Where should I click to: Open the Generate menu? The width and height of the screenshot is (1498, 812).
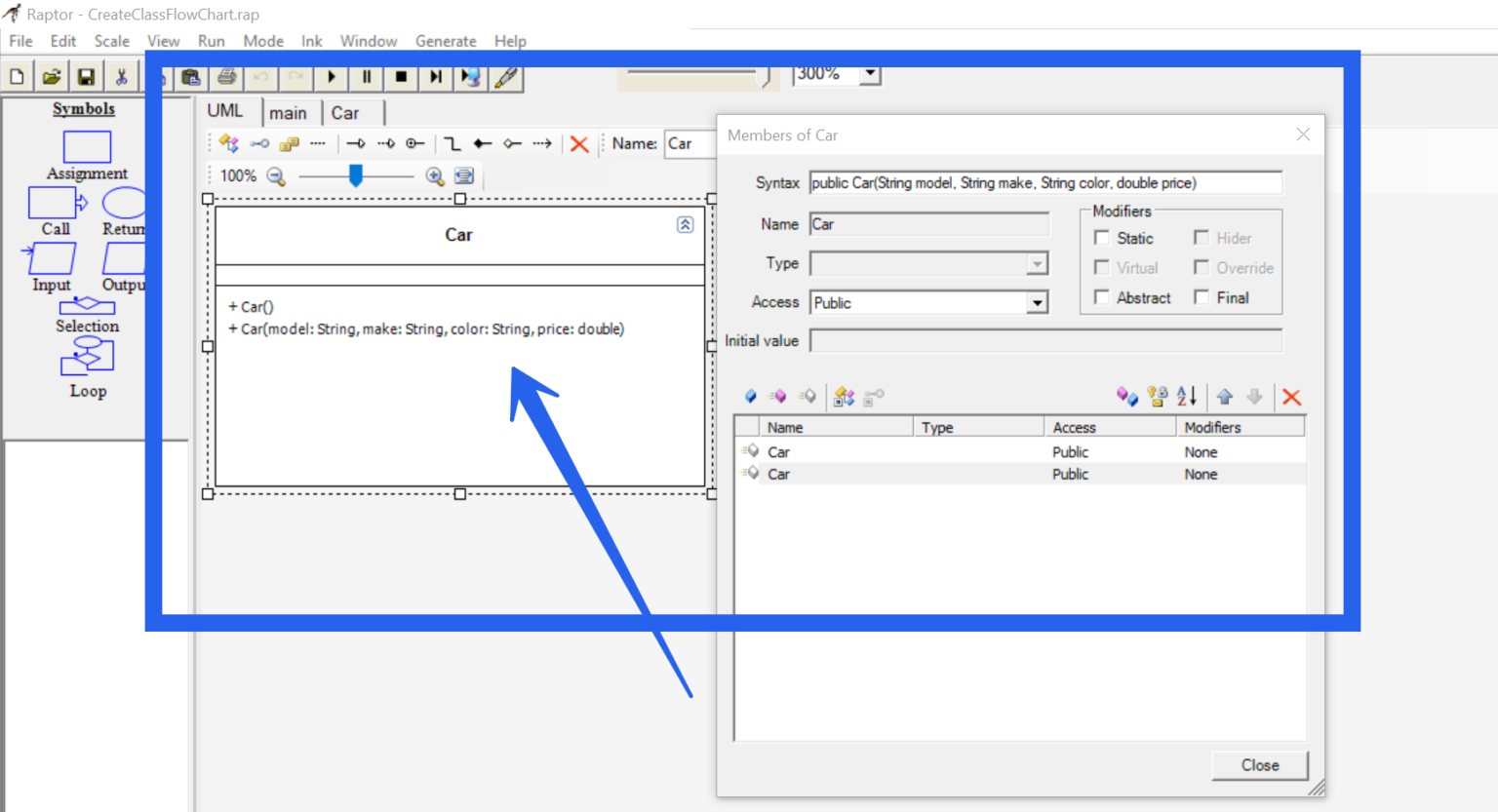[x=446, y=41]
